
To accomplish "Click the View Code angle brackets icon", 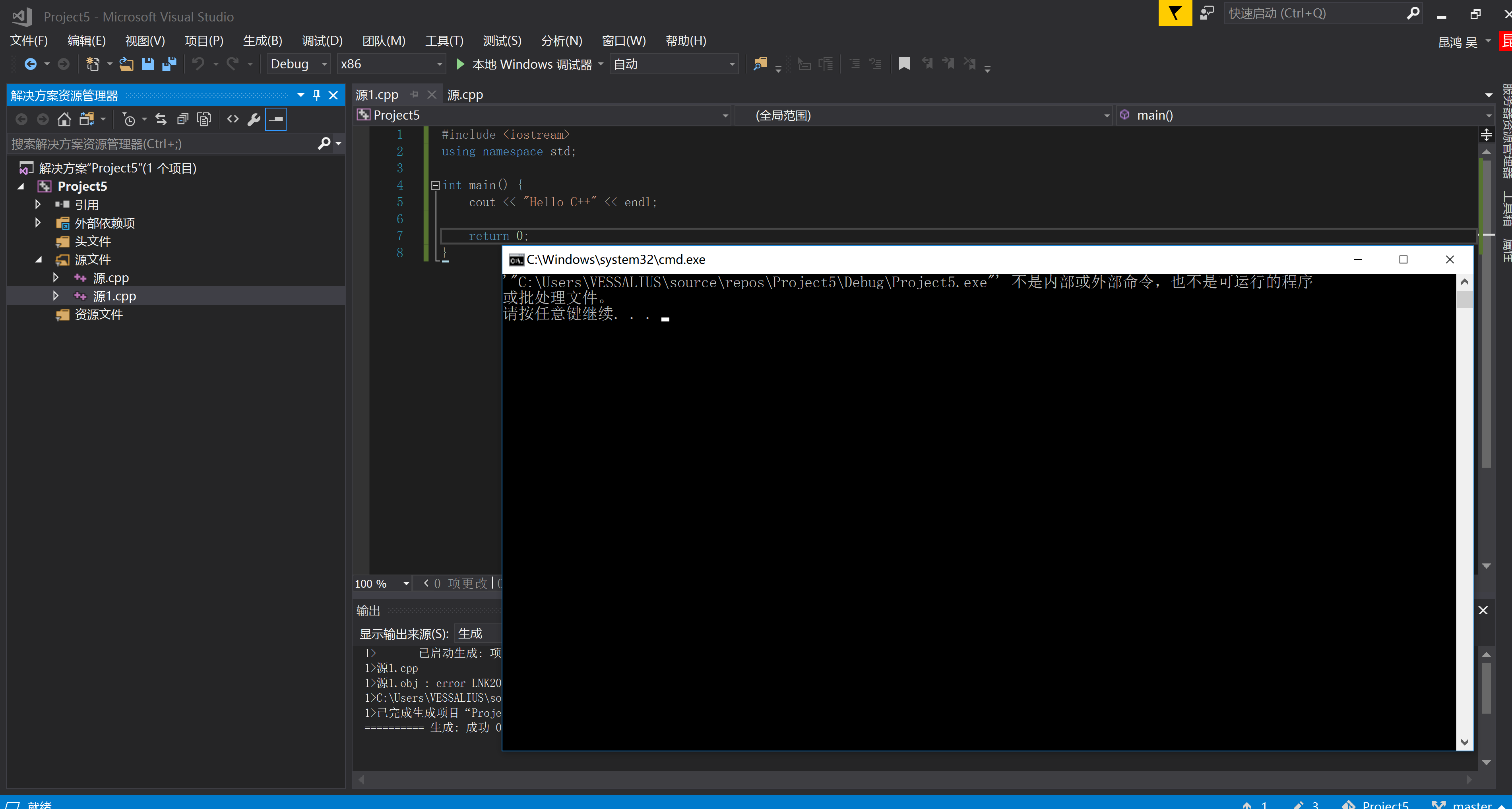I will point(233,120).
